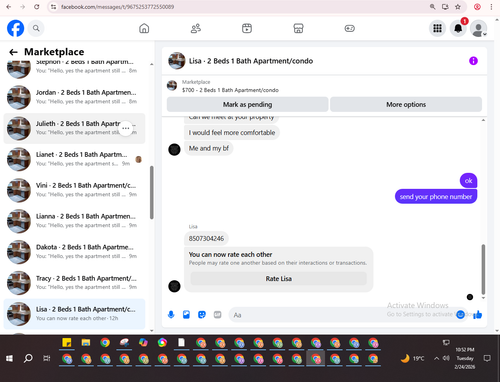Click the back arrow beside Marketplace
This screenshot has height=382, width=500.
(13, 52)
